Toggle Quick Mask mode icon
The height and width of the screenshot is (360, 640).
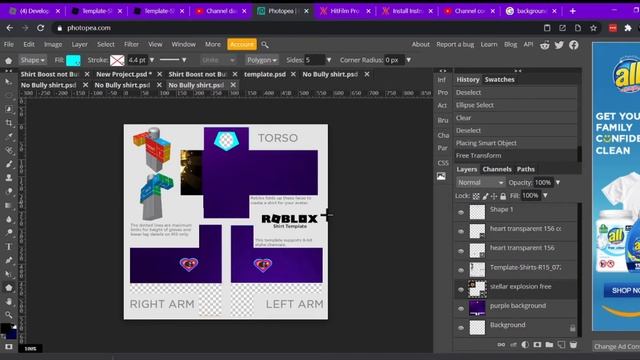9,347
